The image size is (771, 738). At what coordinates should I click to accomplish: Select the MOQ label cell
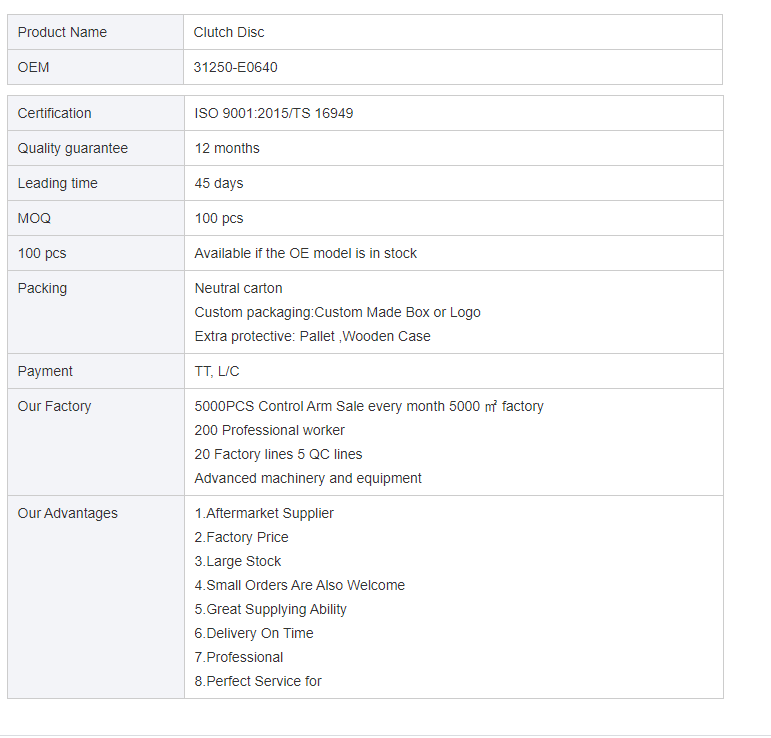point(96,218)
